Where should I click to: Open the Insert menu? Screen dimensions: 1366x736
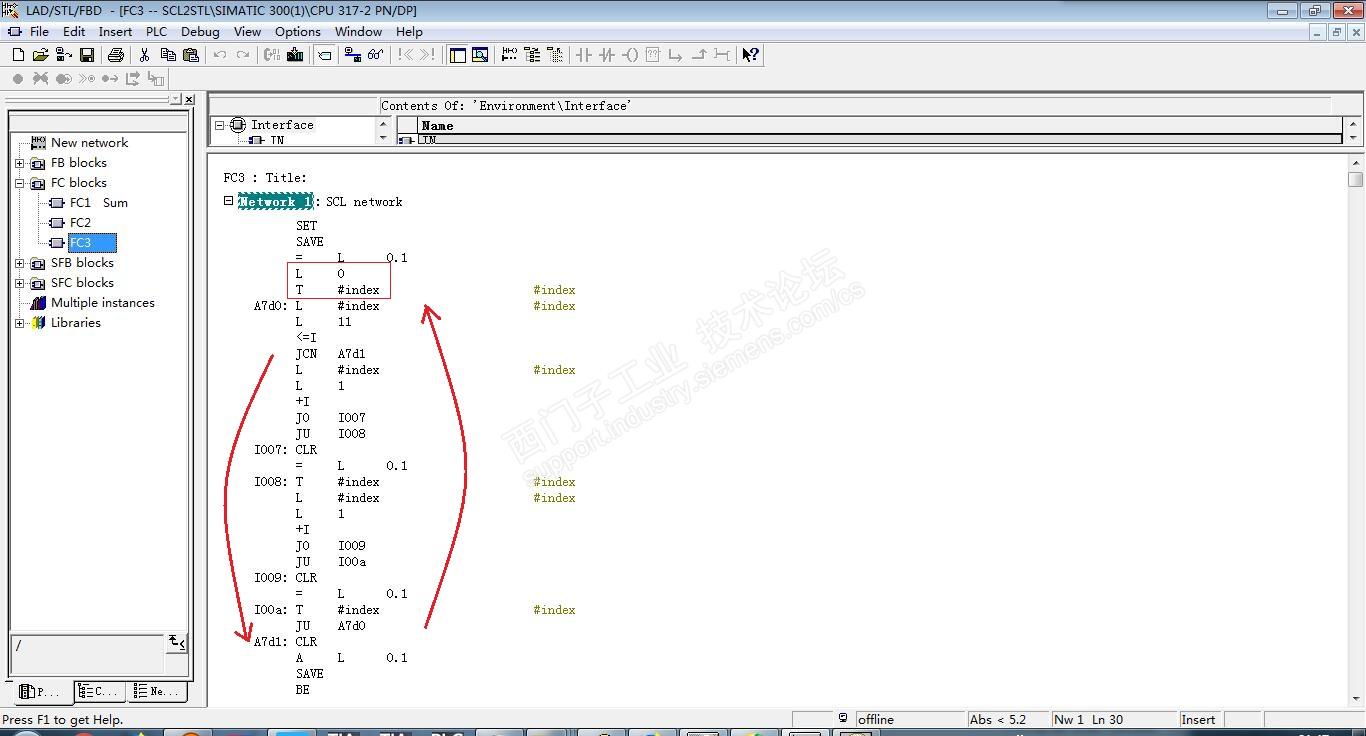[x=115, y=31]
